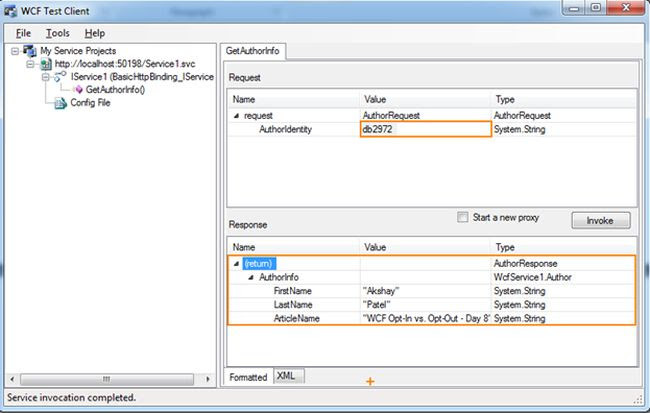Select http://localhost:50198/Service1.svc tree item
The width and height of the screenshot is (650, 413).
click(125, 64)
